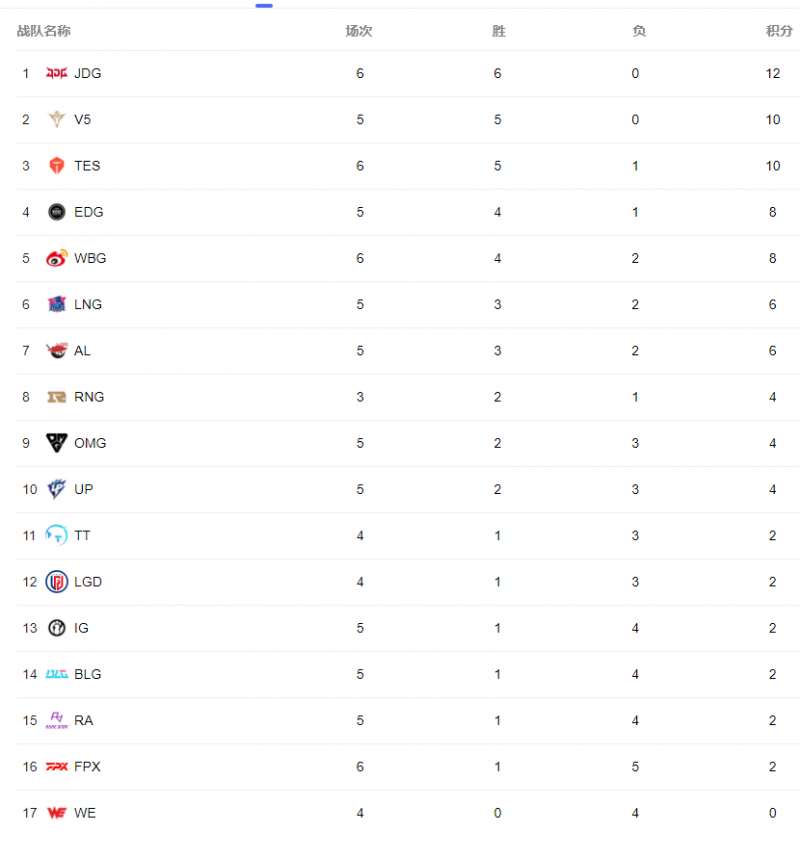This screenshot has height=858, width=800.
Task: Click the FPX team logo icon
Action: (x=57, y=767)
